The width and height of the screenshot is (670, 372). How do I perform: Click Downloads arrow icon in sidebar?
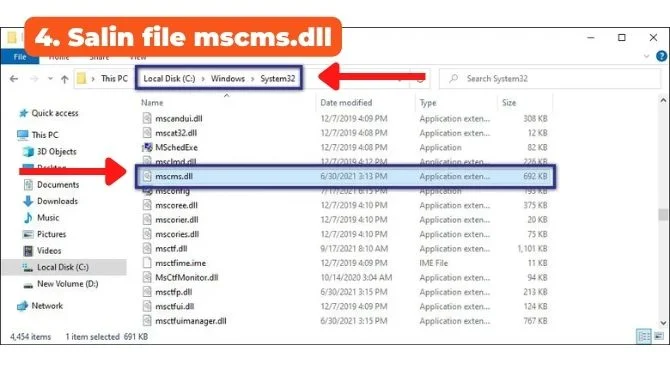(28, 201)
